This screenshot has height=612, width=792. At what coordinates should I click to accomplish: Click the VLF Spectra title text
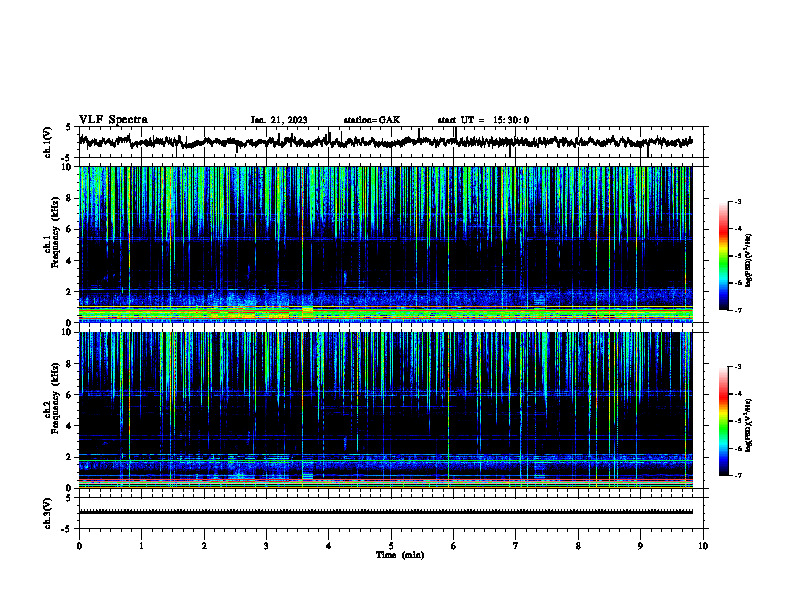point(113,120)
